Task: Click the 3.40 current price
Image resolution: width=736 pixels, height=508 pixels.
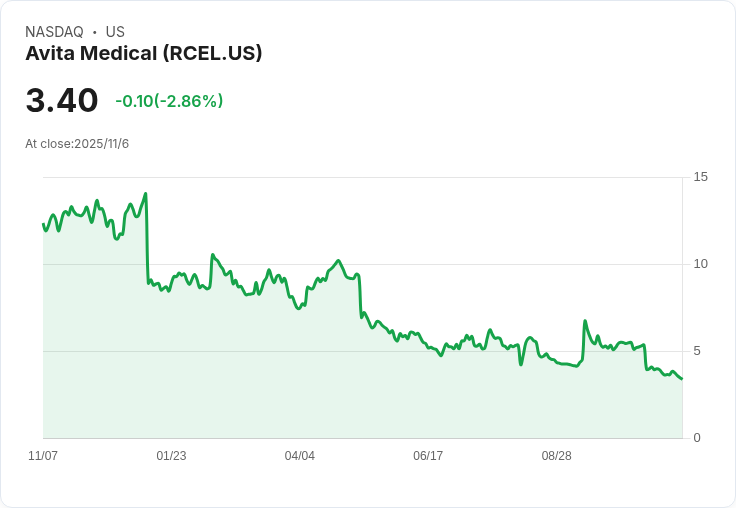Action: tap(62, 101)
